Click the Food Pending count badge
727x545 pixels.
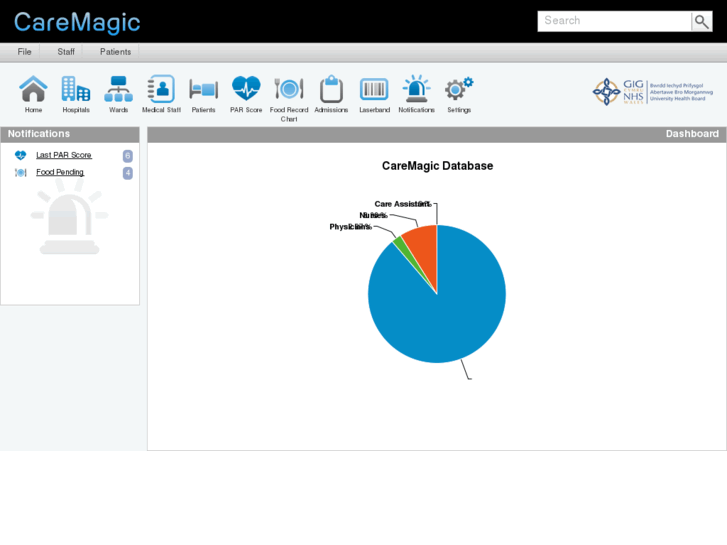click(128, 173)
